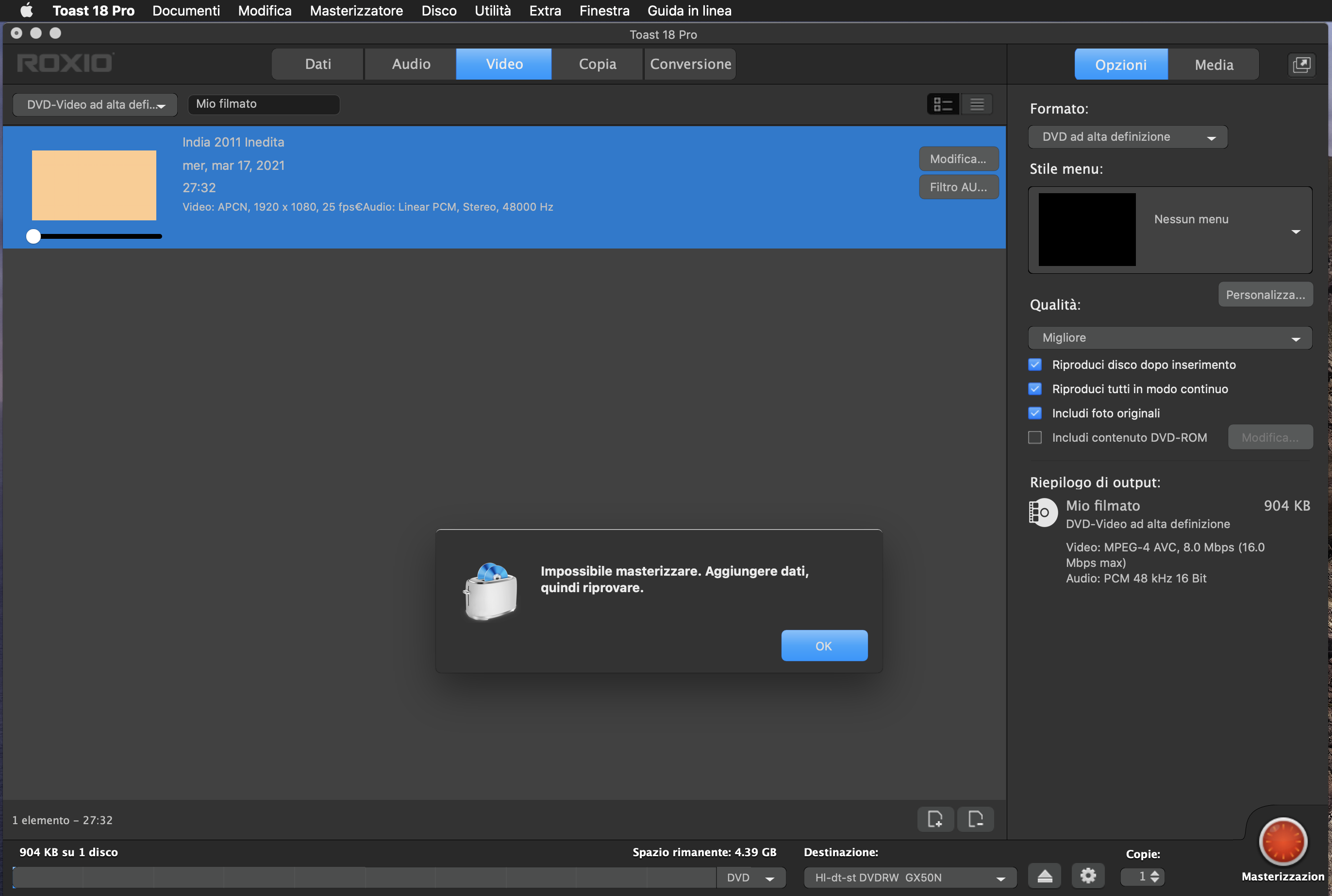Click the disc space usage bar
The height and width of the screenshot is (896, 1332).
[364, 877]
